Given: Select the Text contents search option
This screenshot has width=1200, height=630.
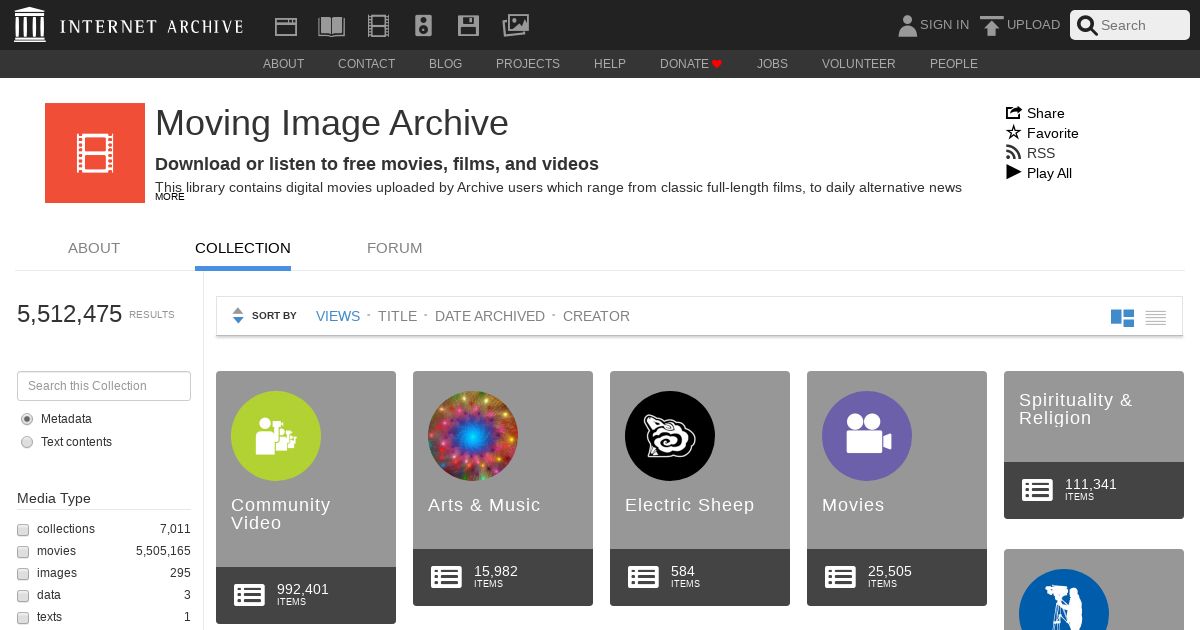Looking at the screenshot, I should 27,442.
